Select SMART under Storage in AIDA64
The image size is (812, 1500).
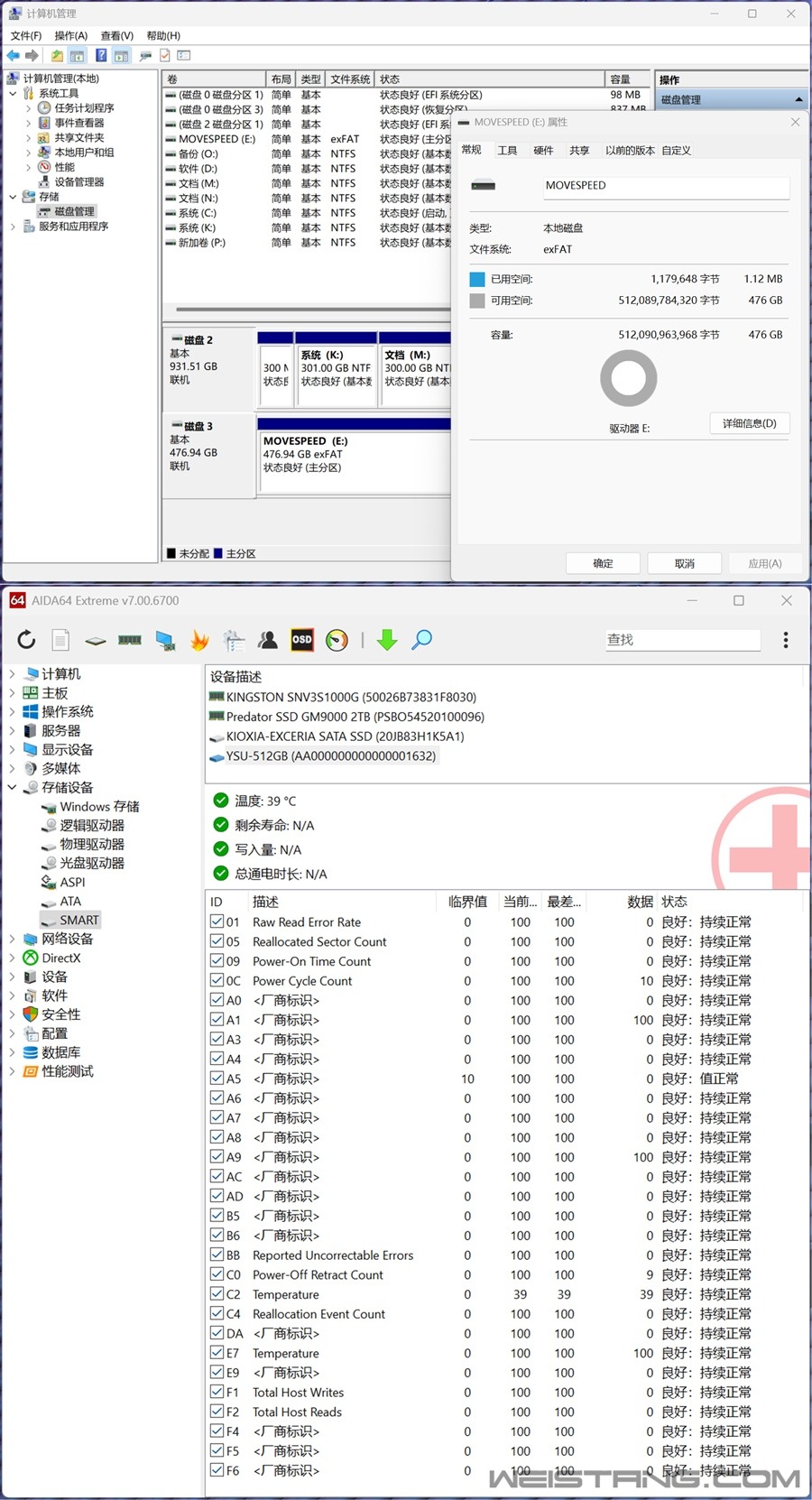[79, 920]
